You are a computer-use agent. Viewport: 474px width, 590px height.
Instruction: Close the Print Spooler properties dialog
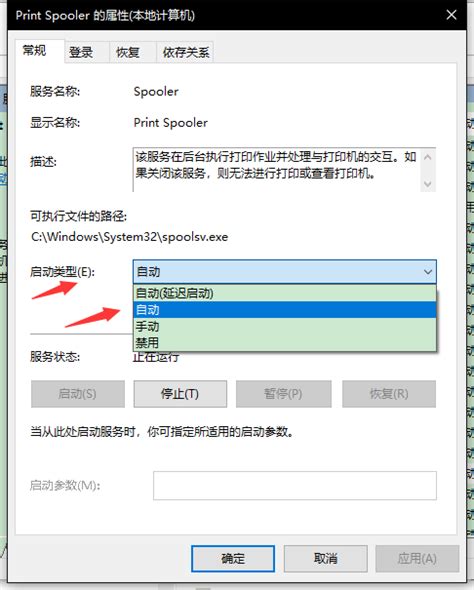coord(451,15)
